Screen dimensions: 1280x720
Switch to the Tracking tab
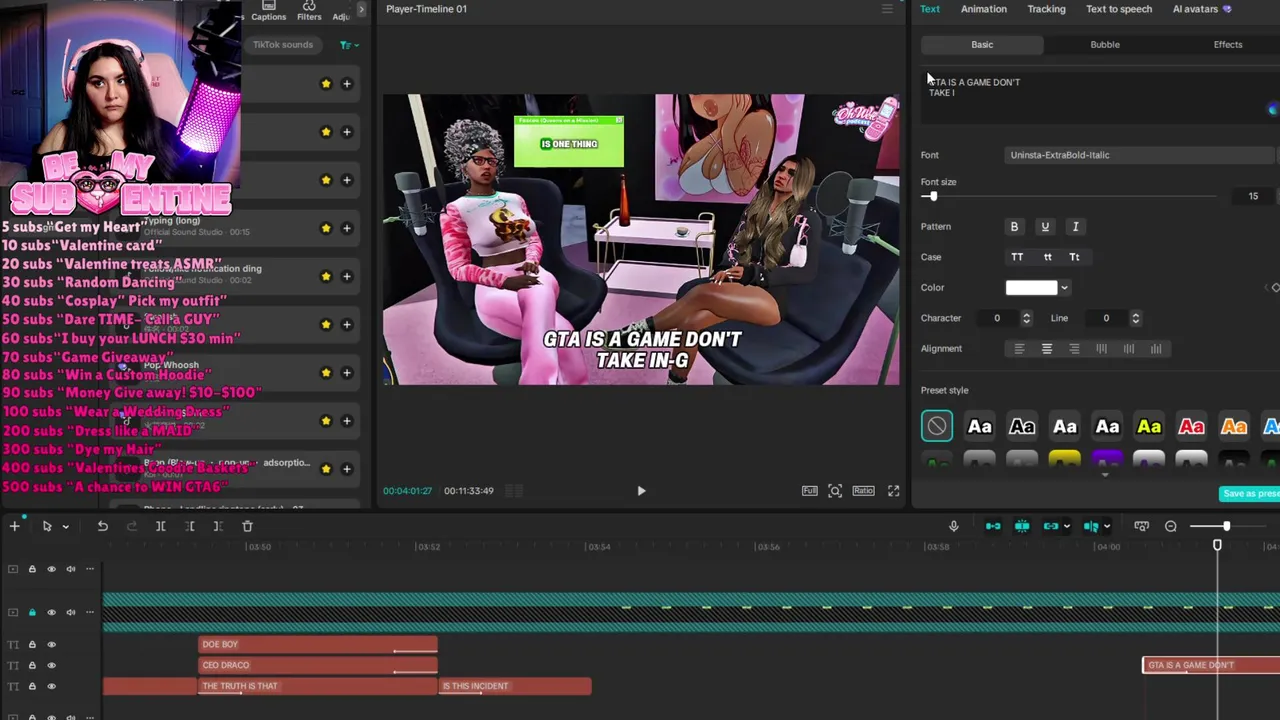(1046, 9)
